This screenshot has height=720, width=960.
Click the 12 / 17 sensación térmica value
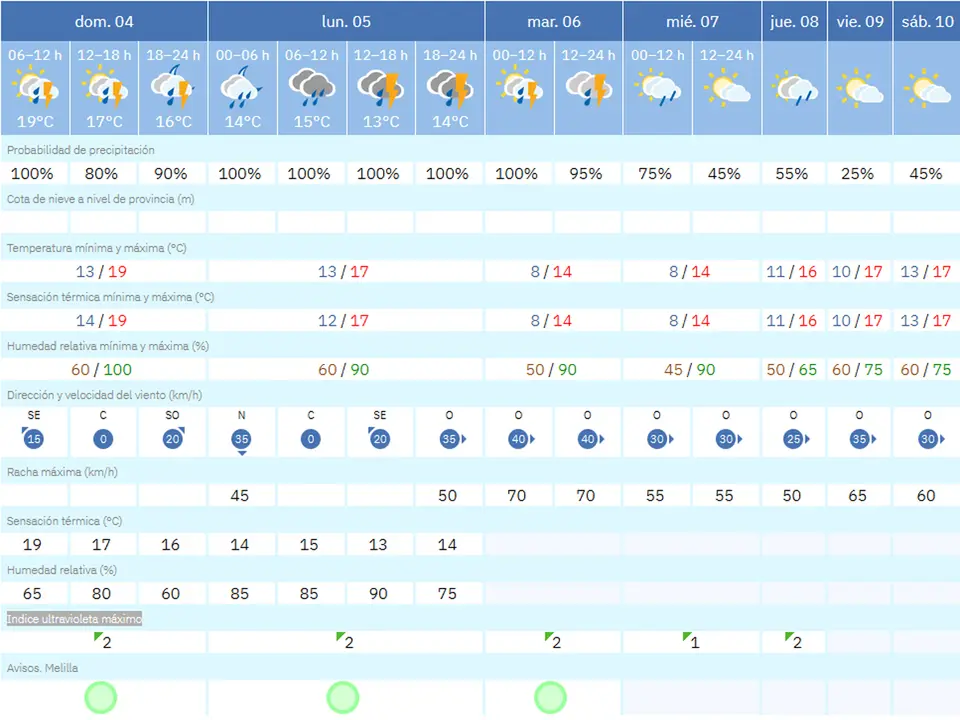tap(343, 320)
